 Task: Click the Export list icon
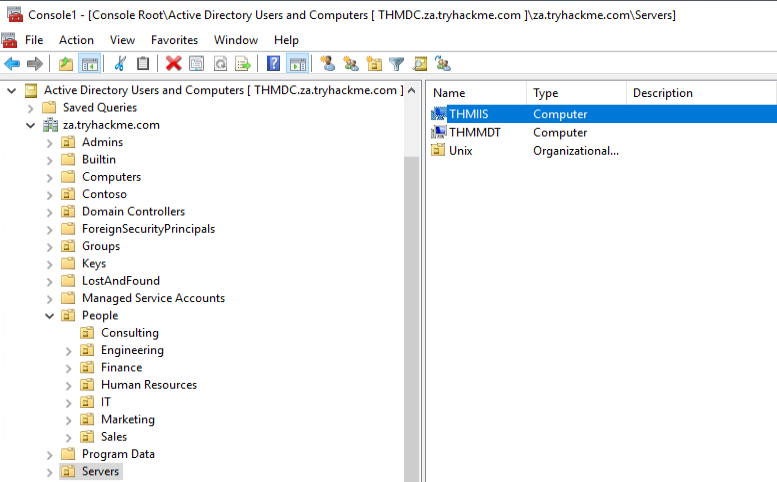(242, 64)
